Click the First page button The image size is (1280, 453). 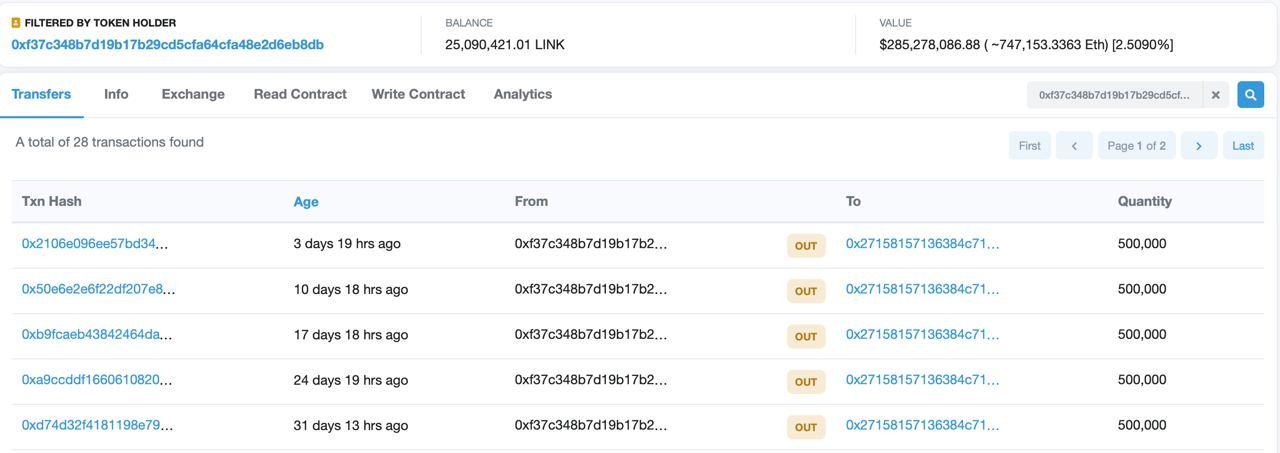coord(1029,146)
